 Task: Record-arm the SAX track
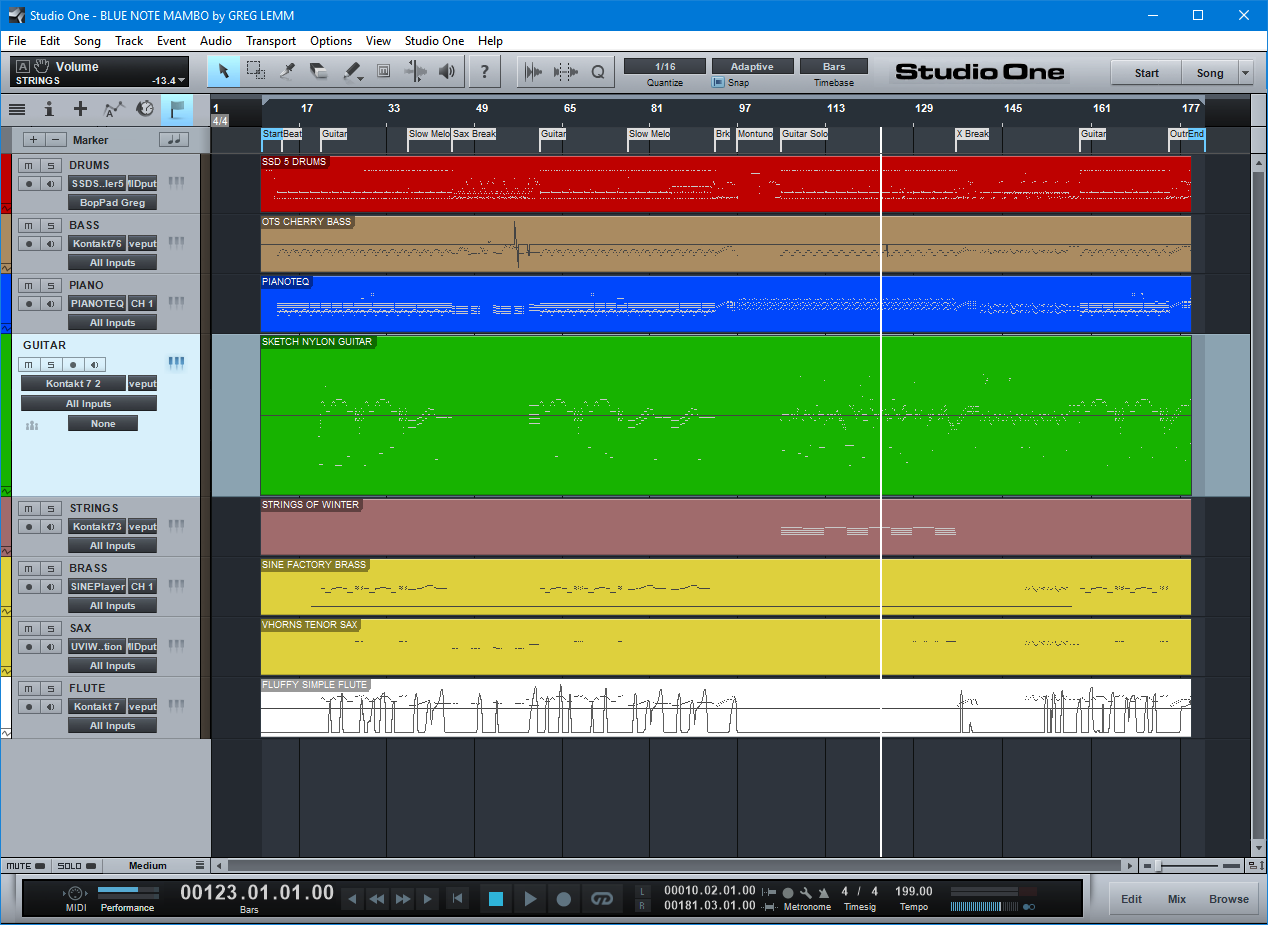pyautogui.click(x=29, y=646)
